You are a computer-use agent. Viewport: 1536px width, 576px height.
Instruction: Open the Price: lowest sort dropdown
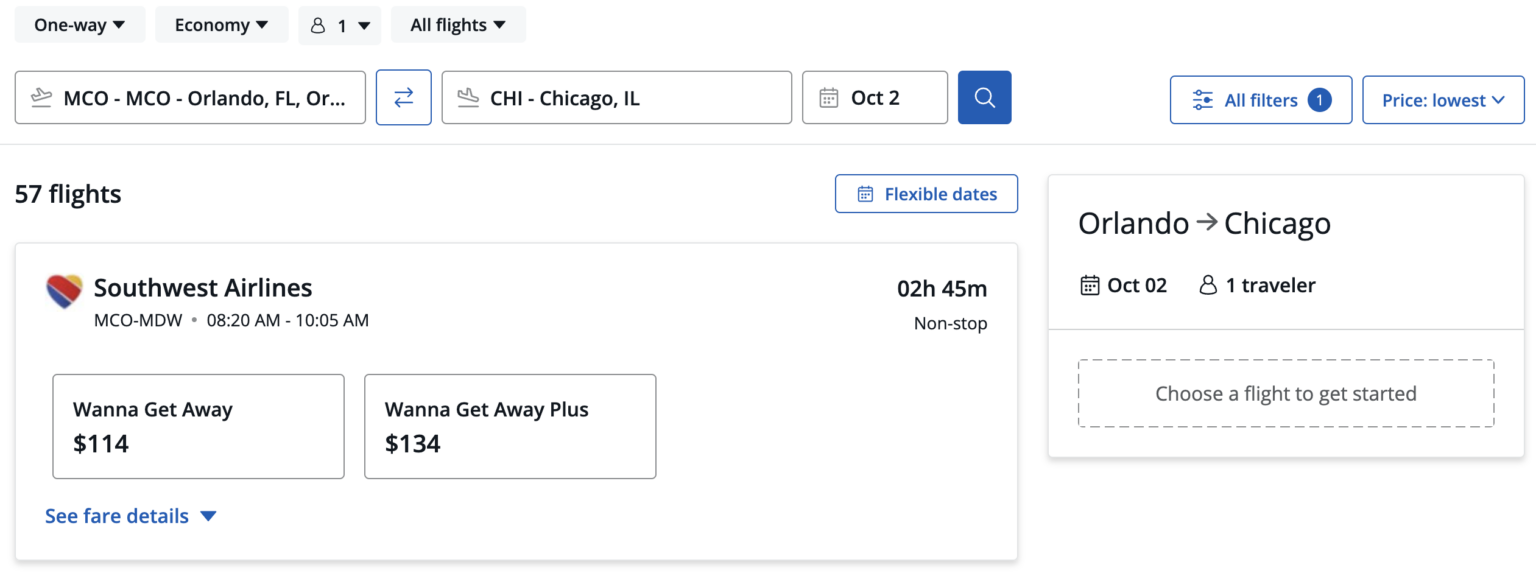1443,100
